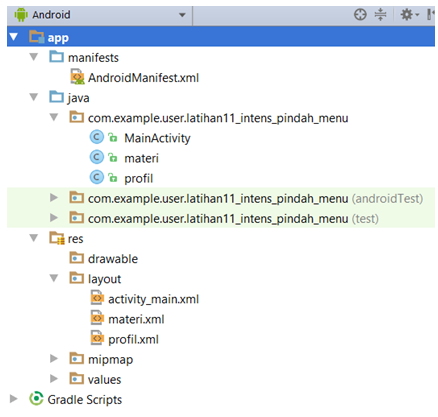This screenshot has width=438, height=417.
Task: Select the package labeled (androidTest)
Action: pos(255,199)
